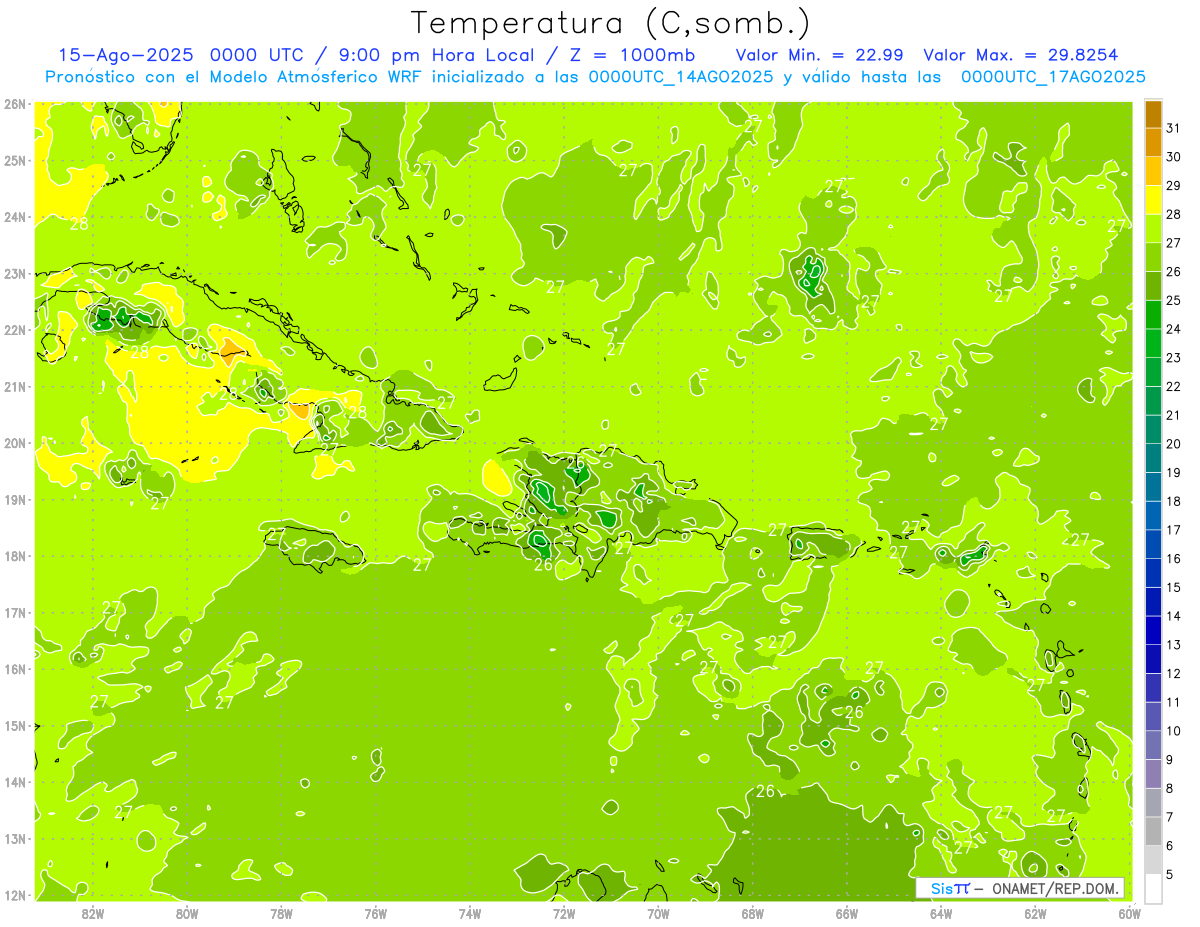Click the "0000UTC_17AGO2025" valid-until time
Viewport: 1200px width, 927px height.
click(x=1053, y=77)
